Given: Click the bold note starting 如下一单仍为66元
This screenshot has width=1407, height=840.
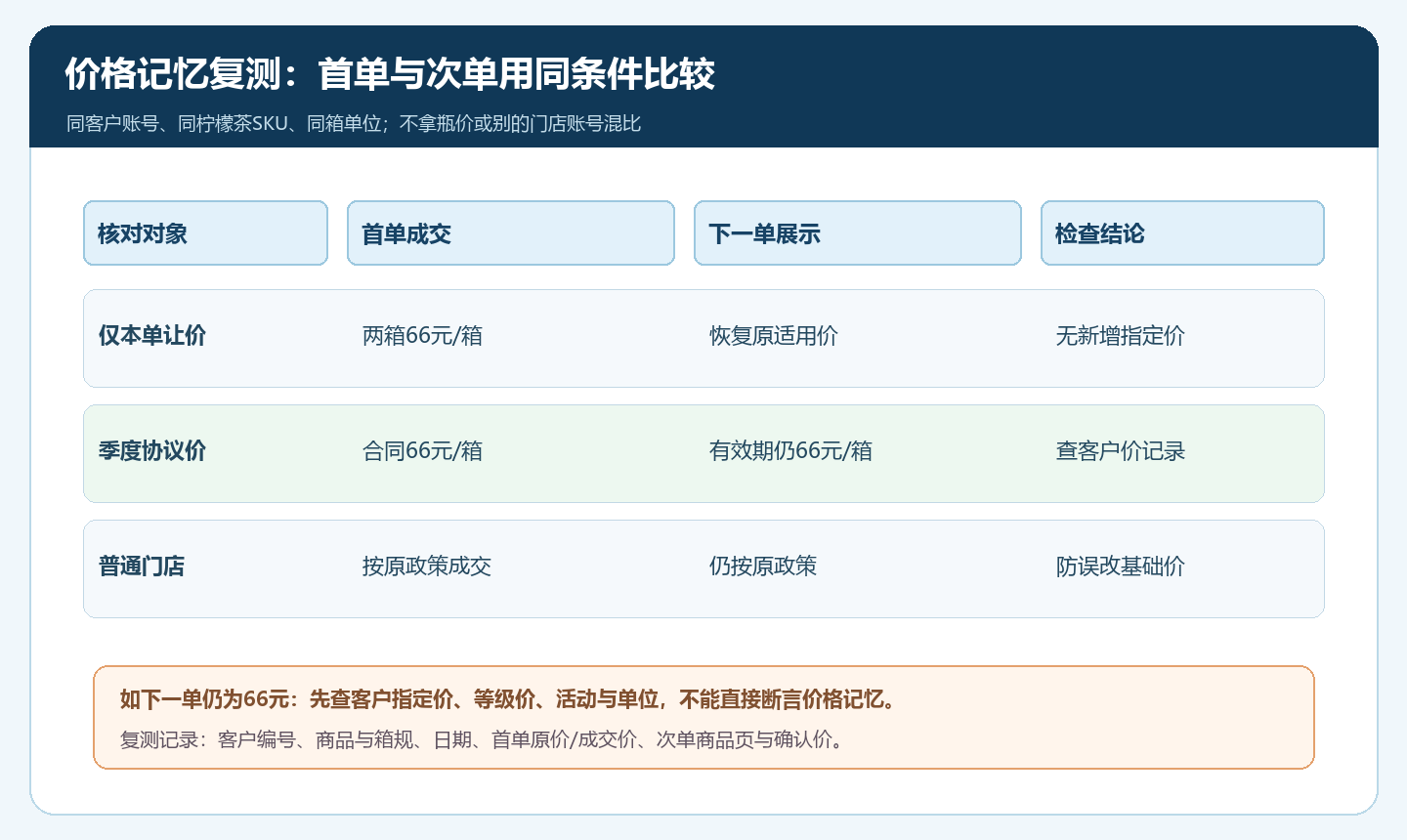Looking at the screenshot, I should tap(509, 699).
